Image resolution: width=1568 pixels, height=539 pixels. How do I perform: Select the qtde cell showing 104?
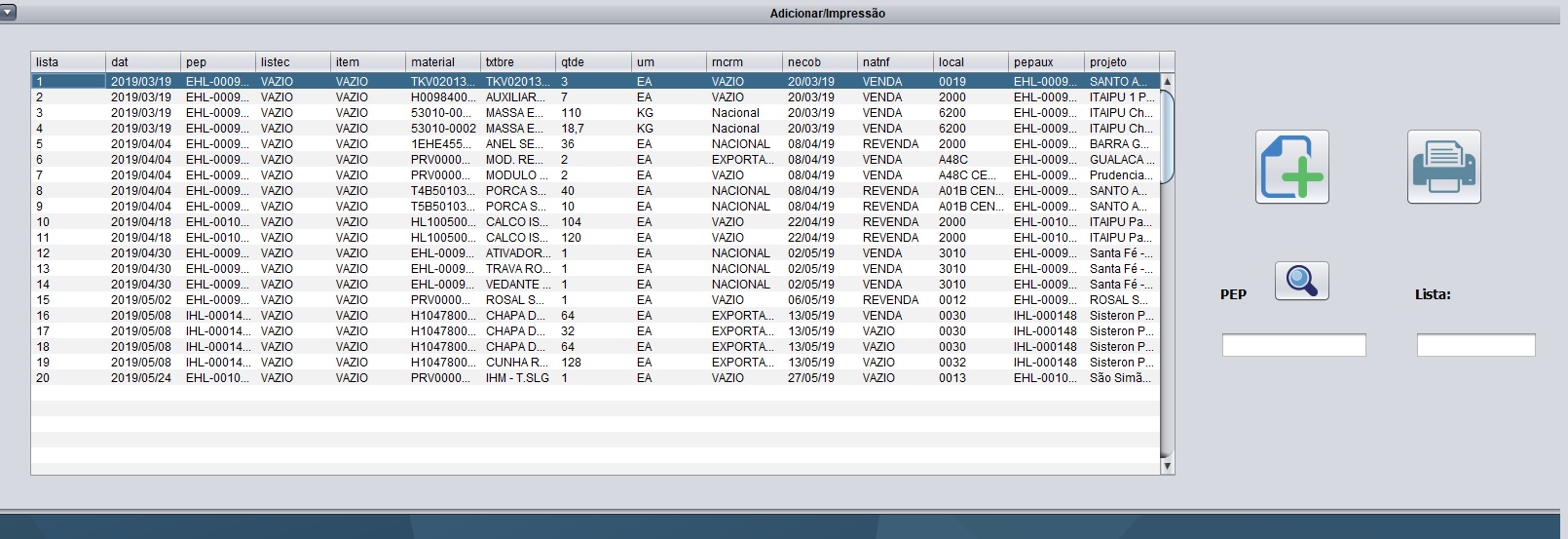[593, 222]
